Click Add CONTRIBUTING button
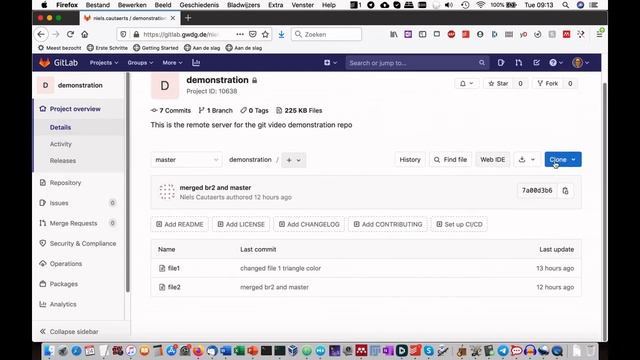This screenshot has height=360, width=640. [388, 224]
